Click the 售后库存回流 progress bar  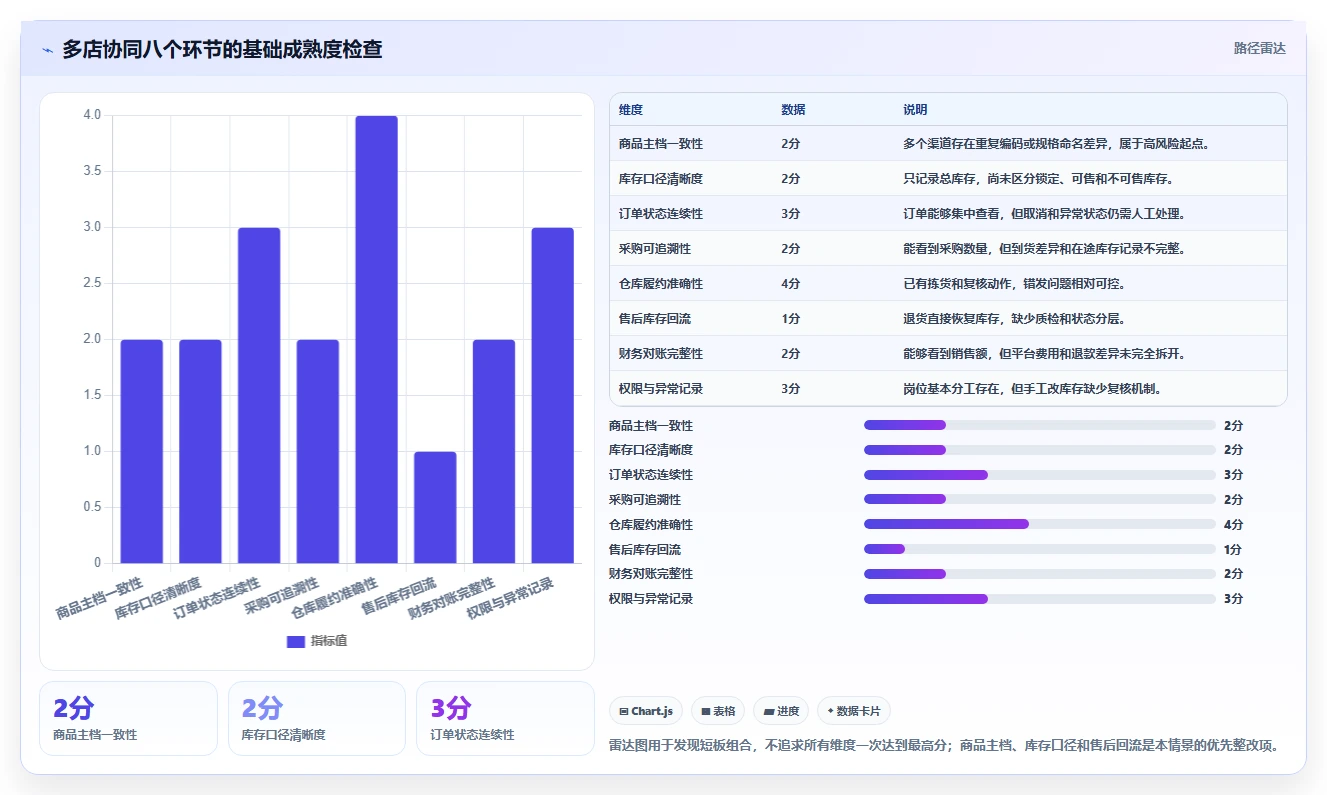pyautogui.click(x=1040, y=549)
